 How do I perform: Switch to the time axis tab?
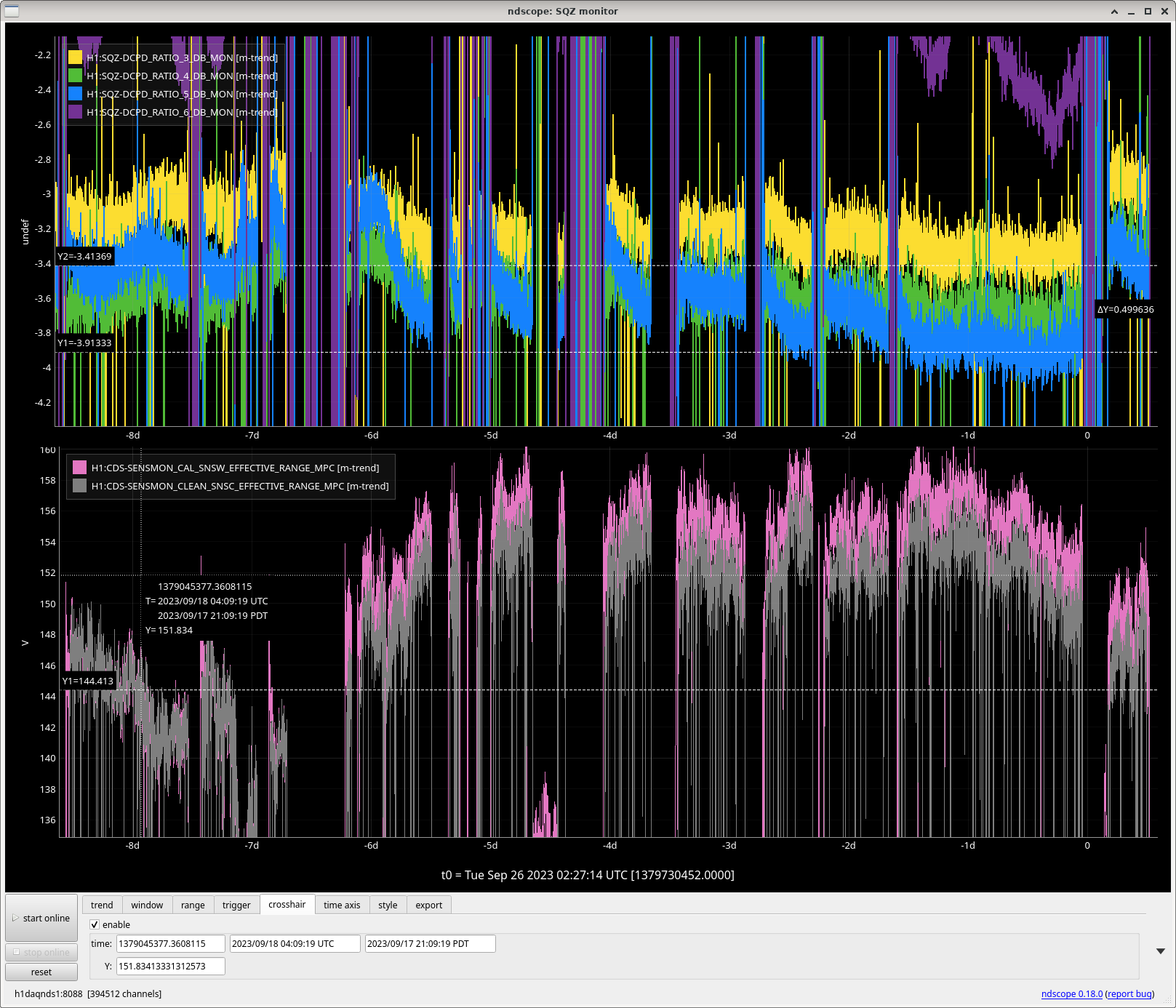342,905
